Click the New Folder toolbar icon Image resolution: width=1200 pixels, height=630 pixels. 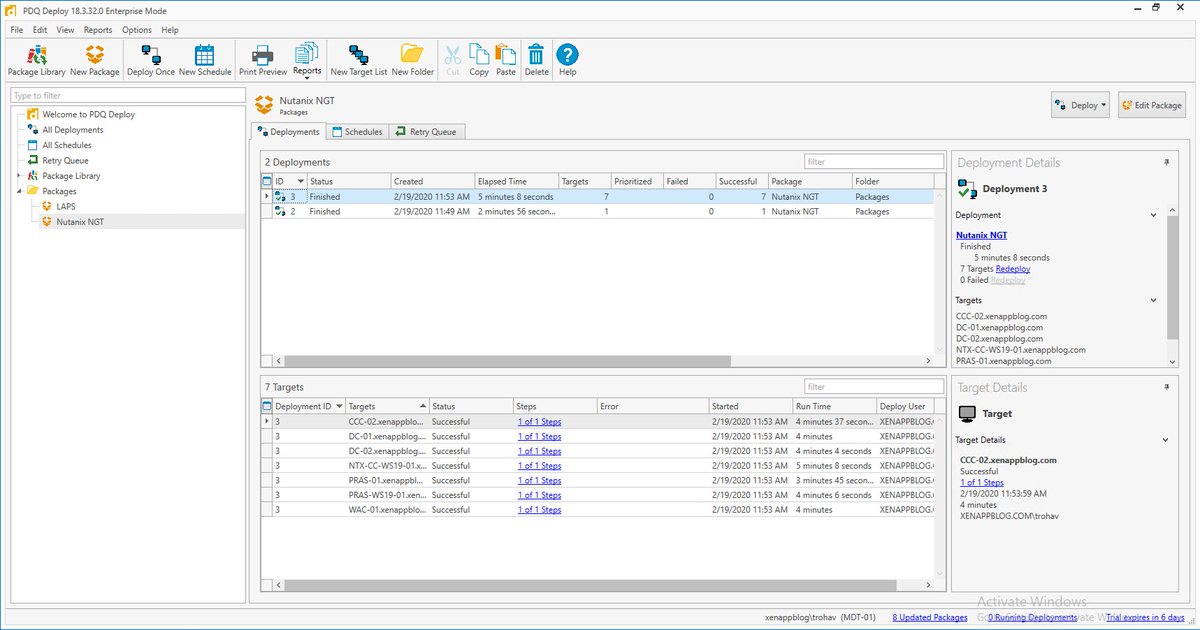(413, 60)
